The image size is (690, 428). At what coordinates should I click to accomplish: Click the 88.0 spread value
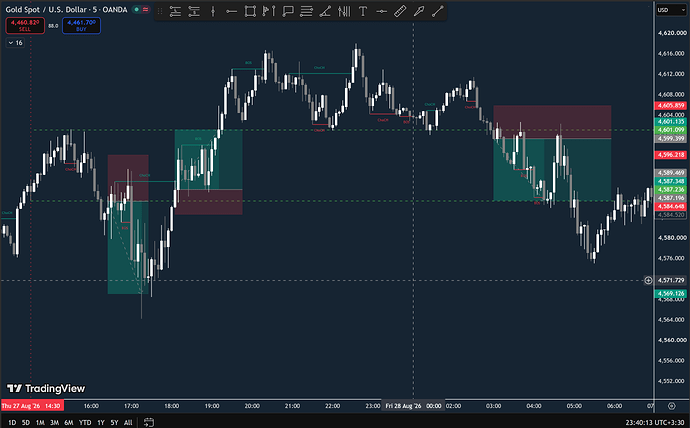(53, 26)
